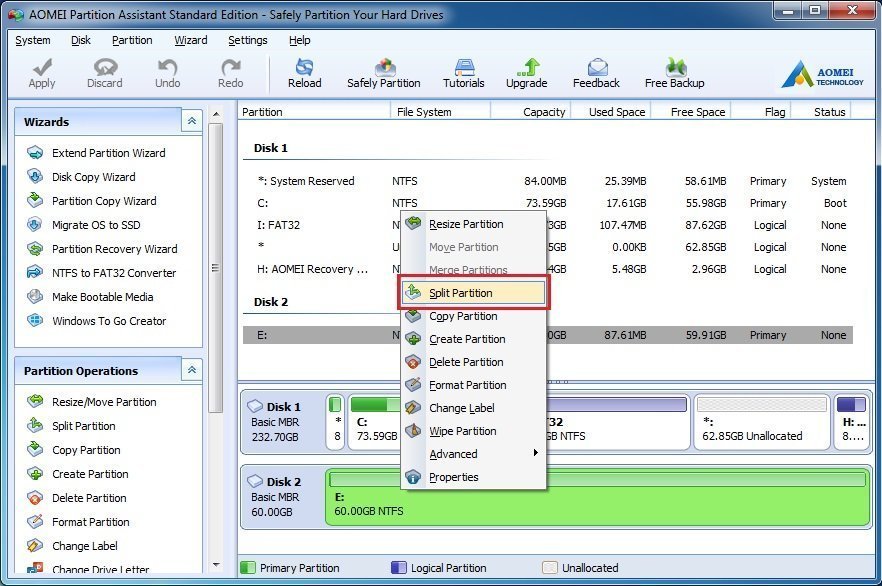Click the Apply checkmark icon
Viewport: 882px width, 586px height.
[42, 67]
